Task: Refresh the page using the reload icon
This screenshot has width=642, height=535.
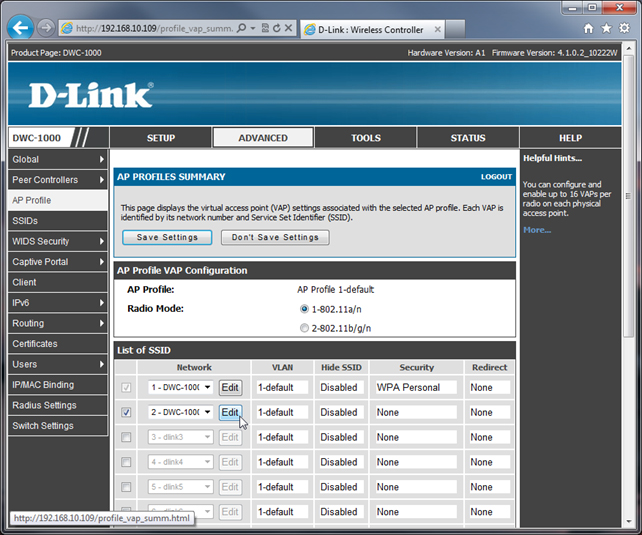Action: tap(276, 28)
